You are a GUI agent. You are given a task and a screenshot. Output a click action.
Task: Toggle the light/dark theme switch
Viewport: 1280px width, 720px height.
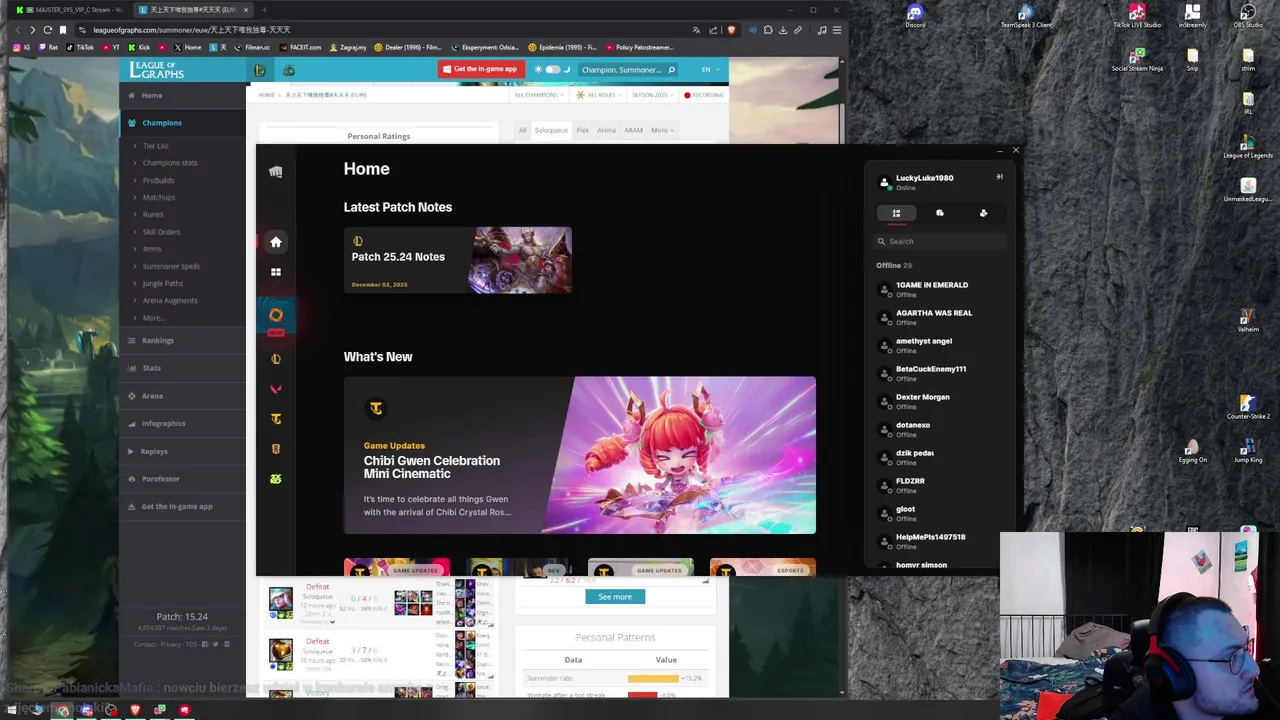click(x=552, y=69)
